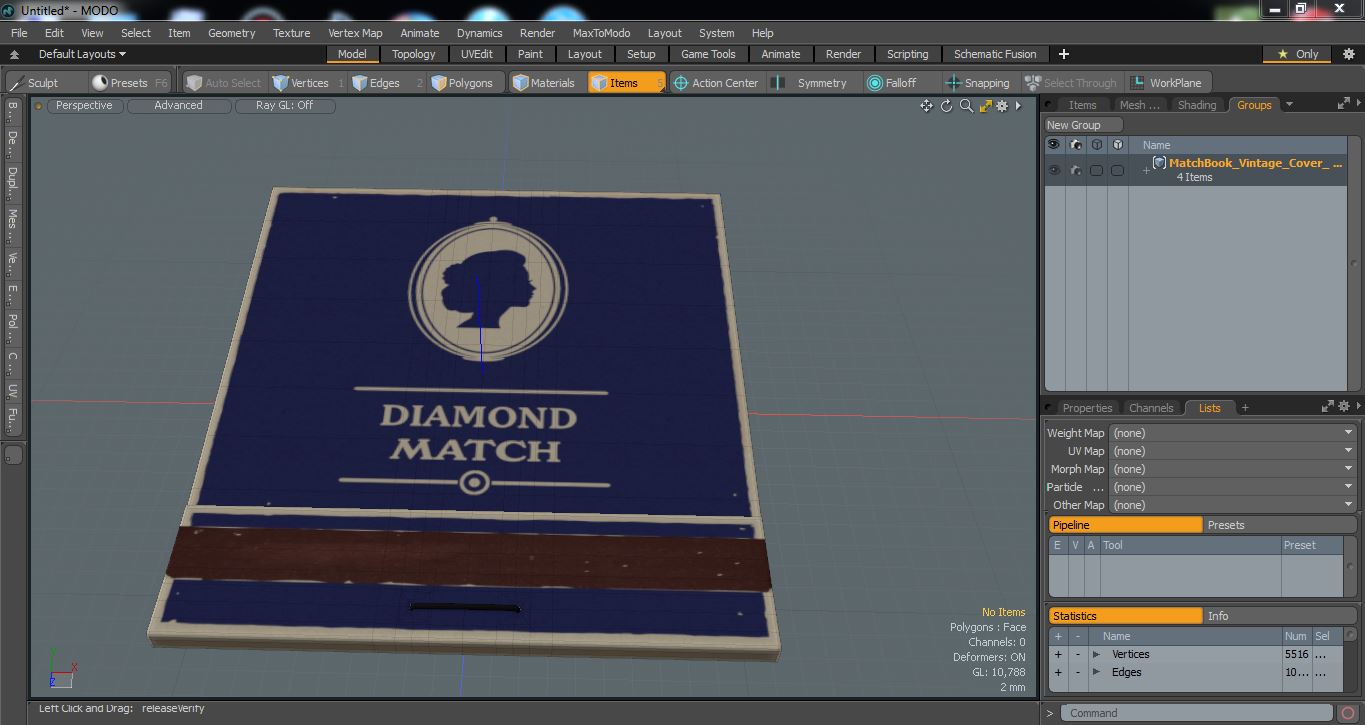This screenshot has width=1365, height=725.
Task: Open the Morph Map dropdown
Action: coord(1231,469)
